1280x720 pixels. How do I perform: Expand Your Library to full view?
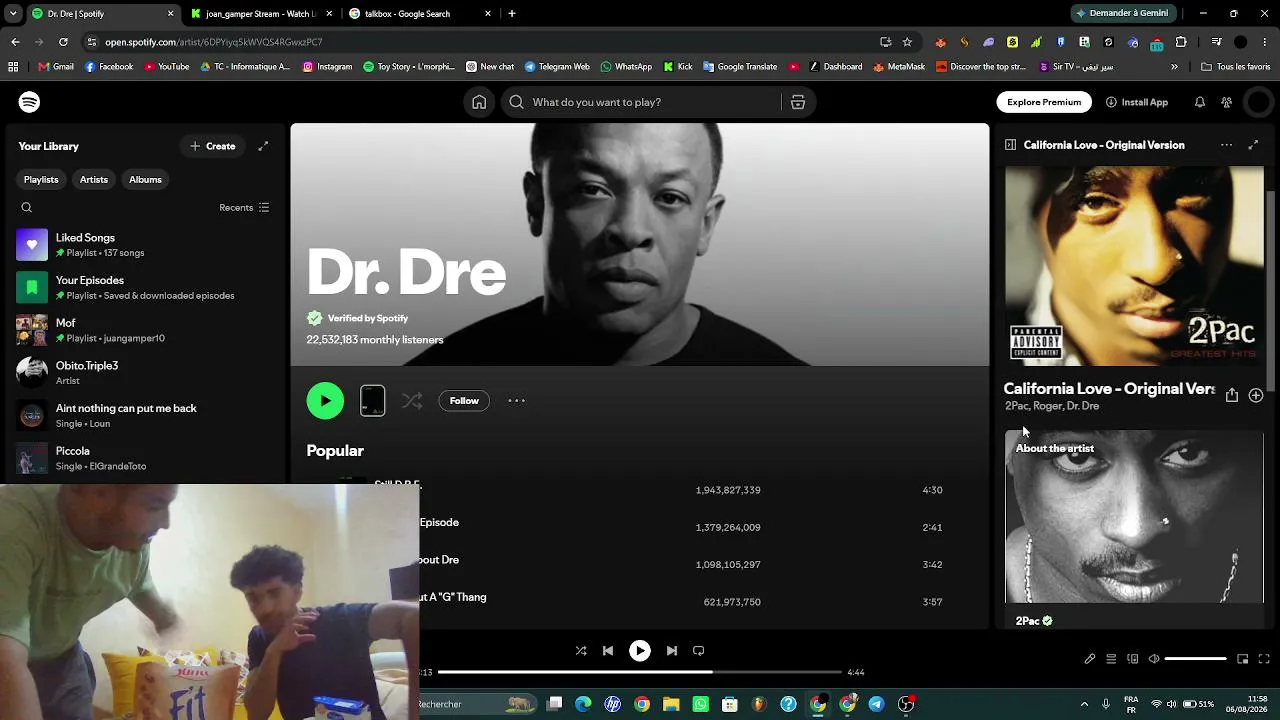tap(263, 146)
